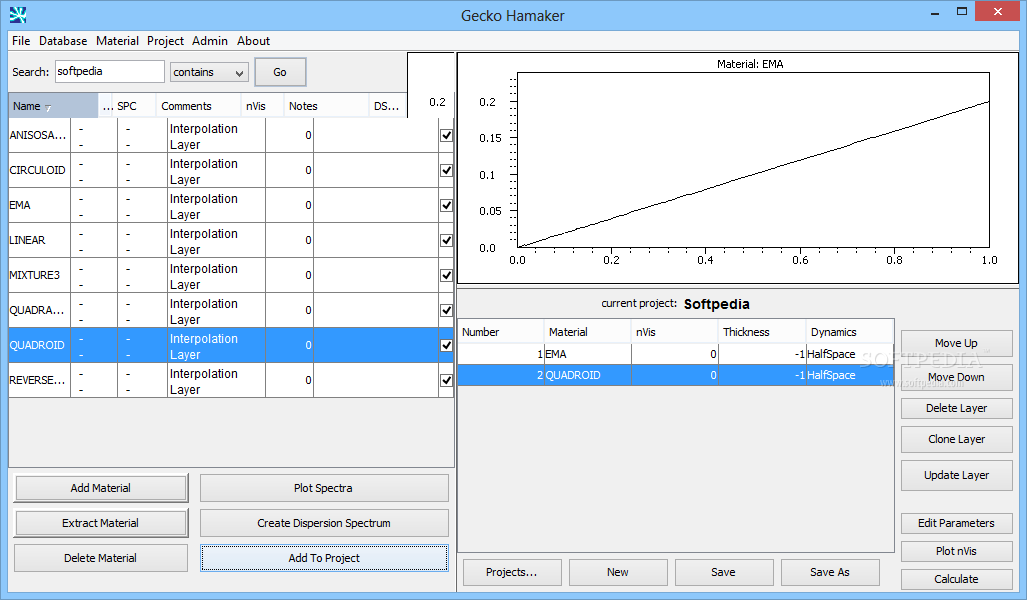Image resolution: width=1027 pixels, height=600 pixels.
Task: Click Move Up button
Action: (x=956, y=343)
